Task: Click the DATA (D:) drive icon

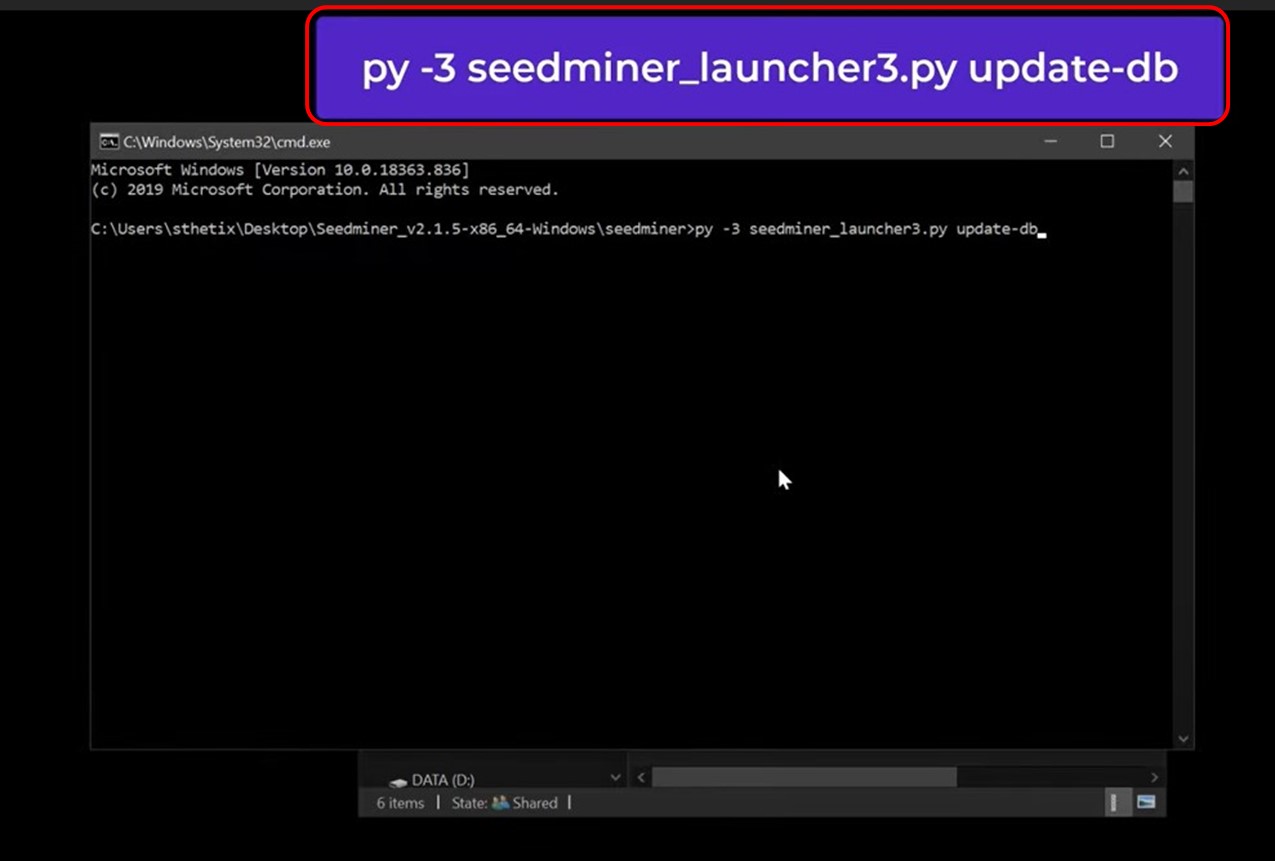Action: [398, 781]
